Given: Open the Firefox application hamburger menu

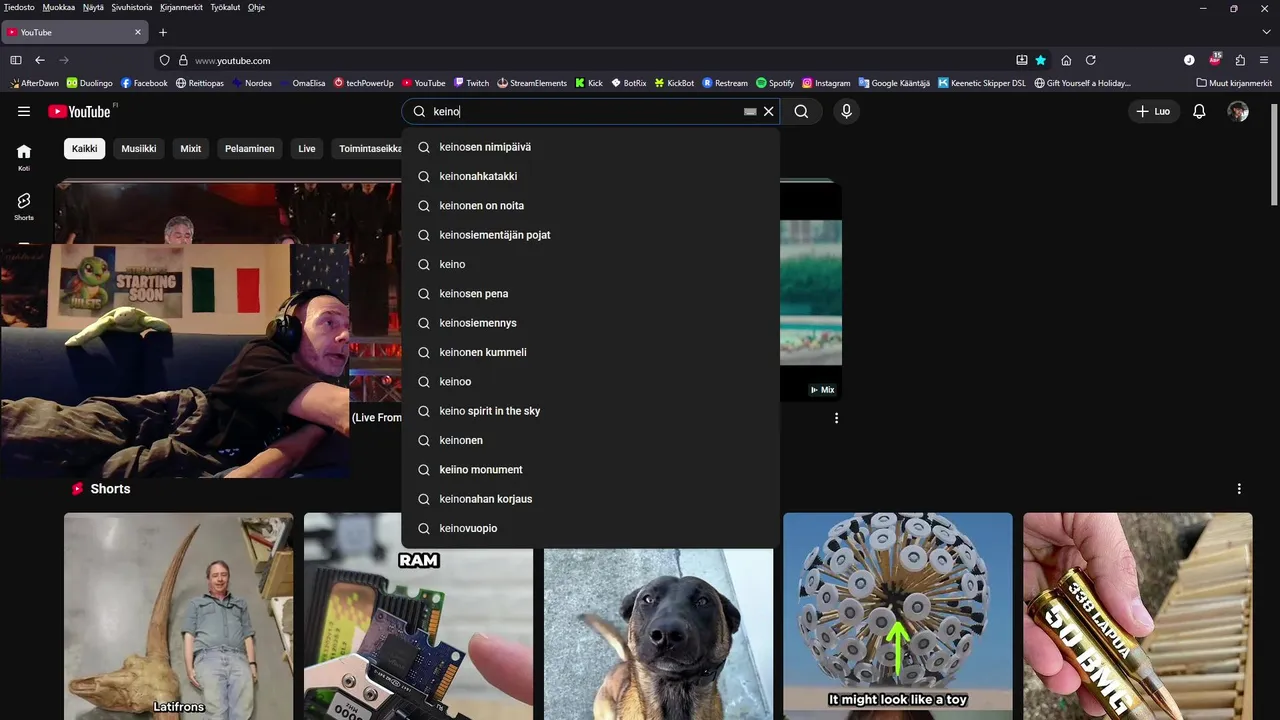Looking at the screenshot, I should point(1265,60).
